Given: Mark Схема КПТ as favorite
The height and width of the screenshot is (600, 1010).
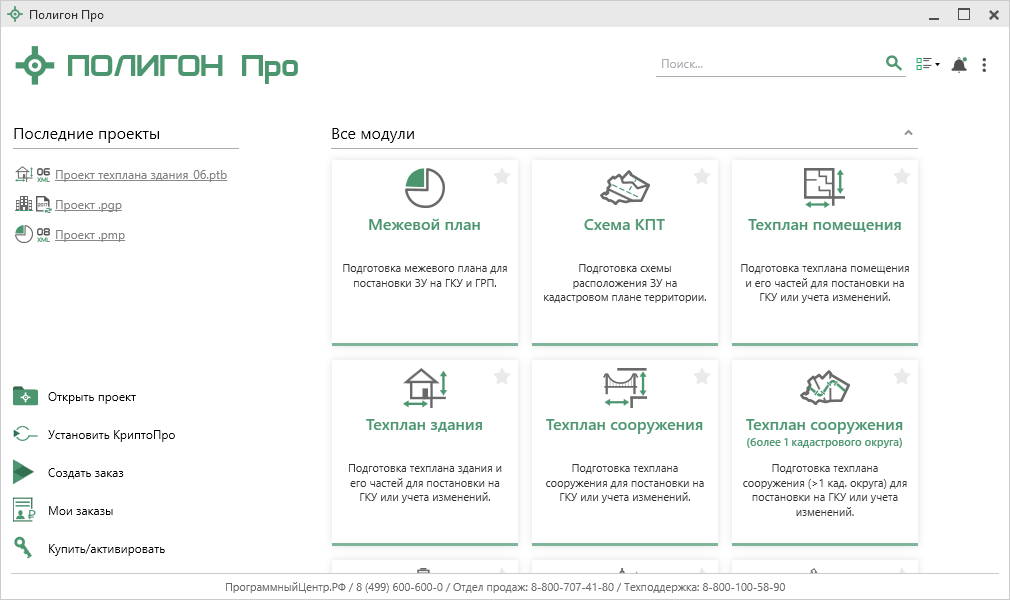Looking at the screenshot, I should point(702,176).
